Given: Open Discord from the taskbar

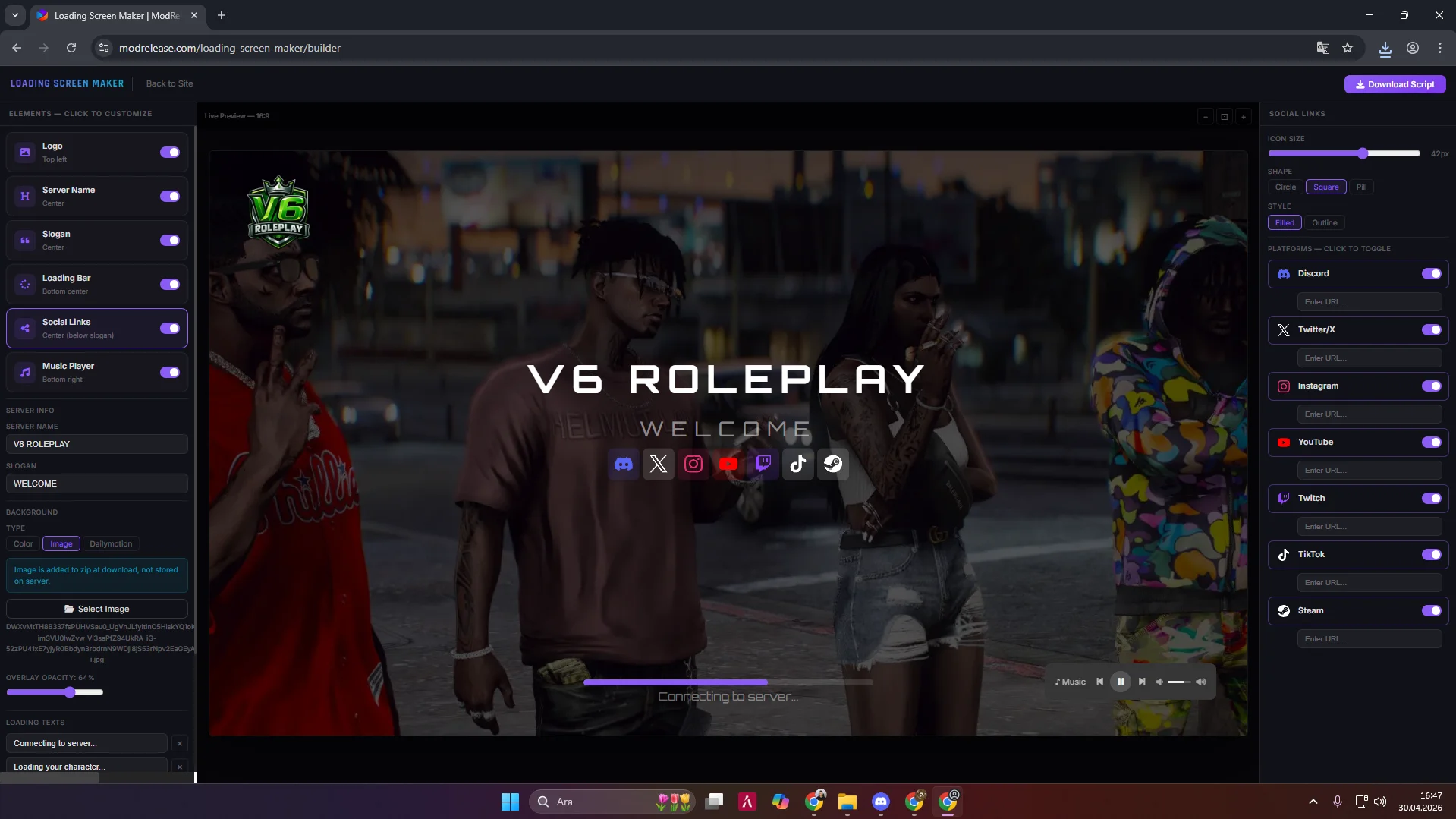Looking at the screenshot, I should pyautogui.click(x=880, y=801).
